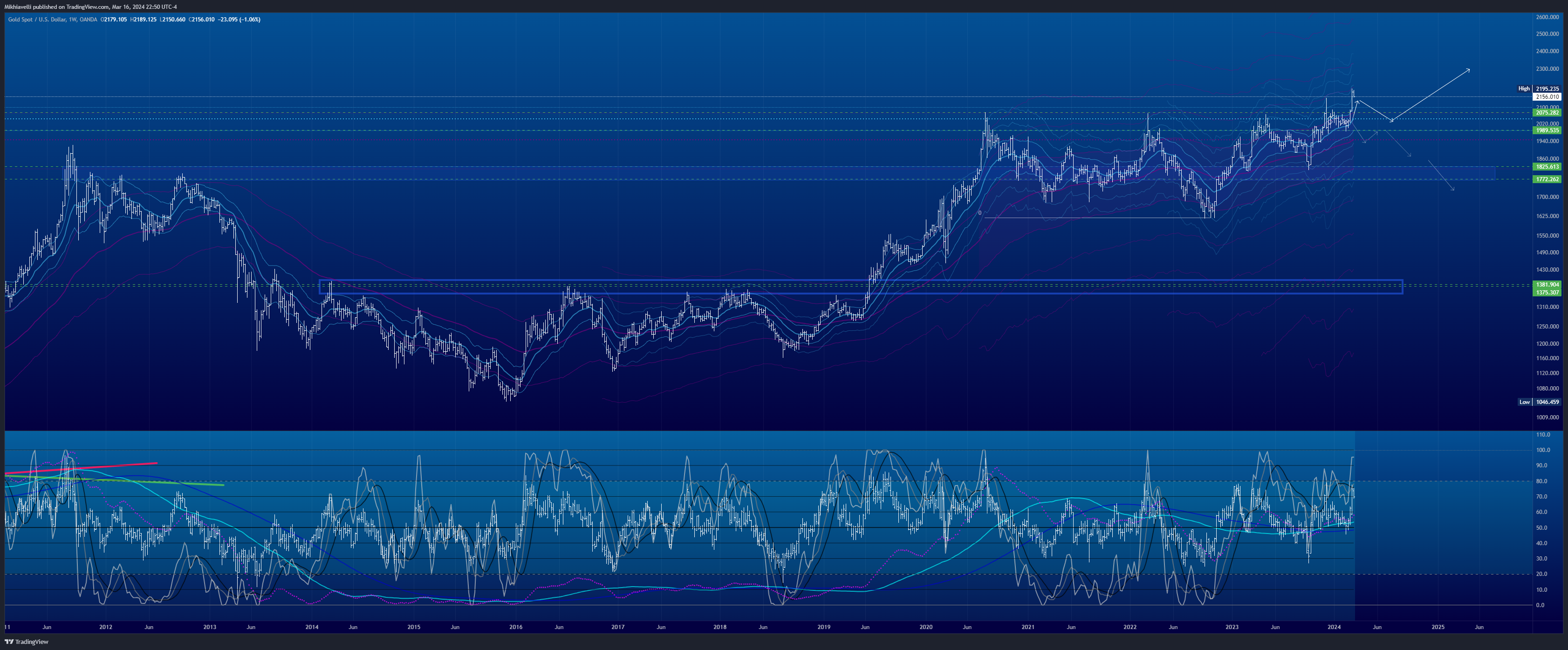This screenshot has height=650, width=1568.
Task: Click the 2013 label on the time axis
Action: [x=209, y=627]
